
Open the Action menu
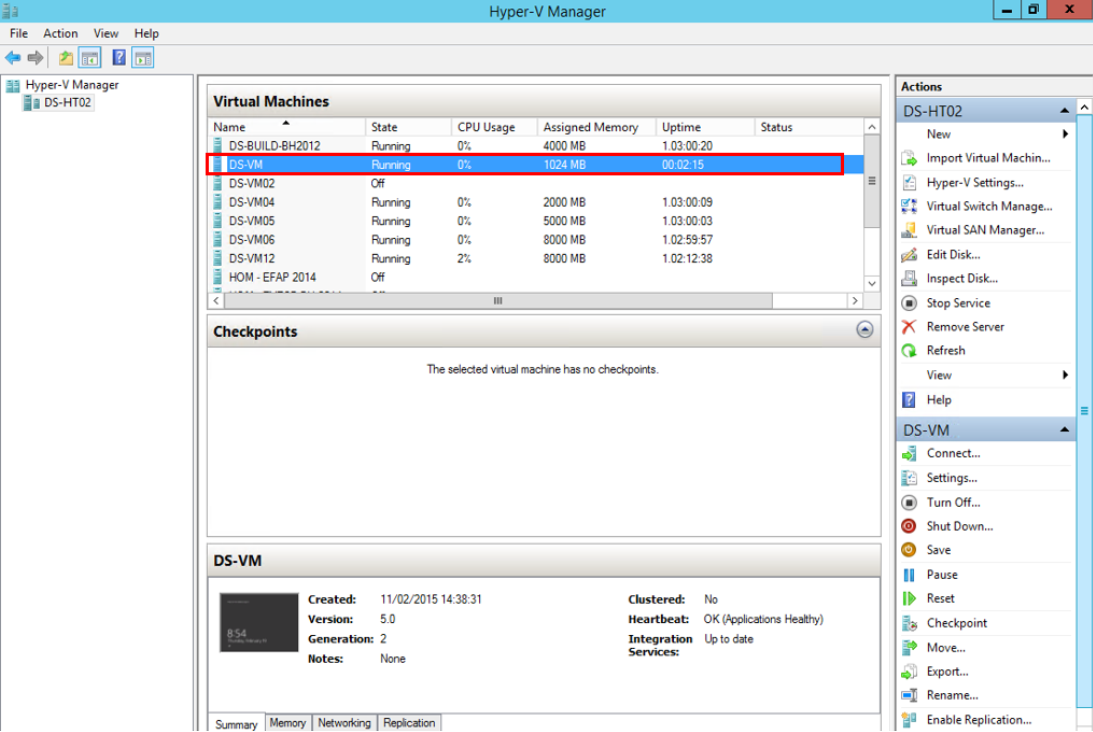tap(61, 33)
